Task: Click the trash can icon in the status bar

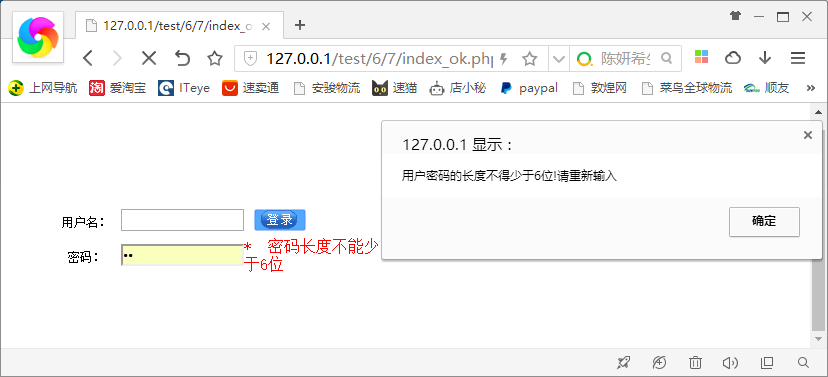Action: [695, 362]
